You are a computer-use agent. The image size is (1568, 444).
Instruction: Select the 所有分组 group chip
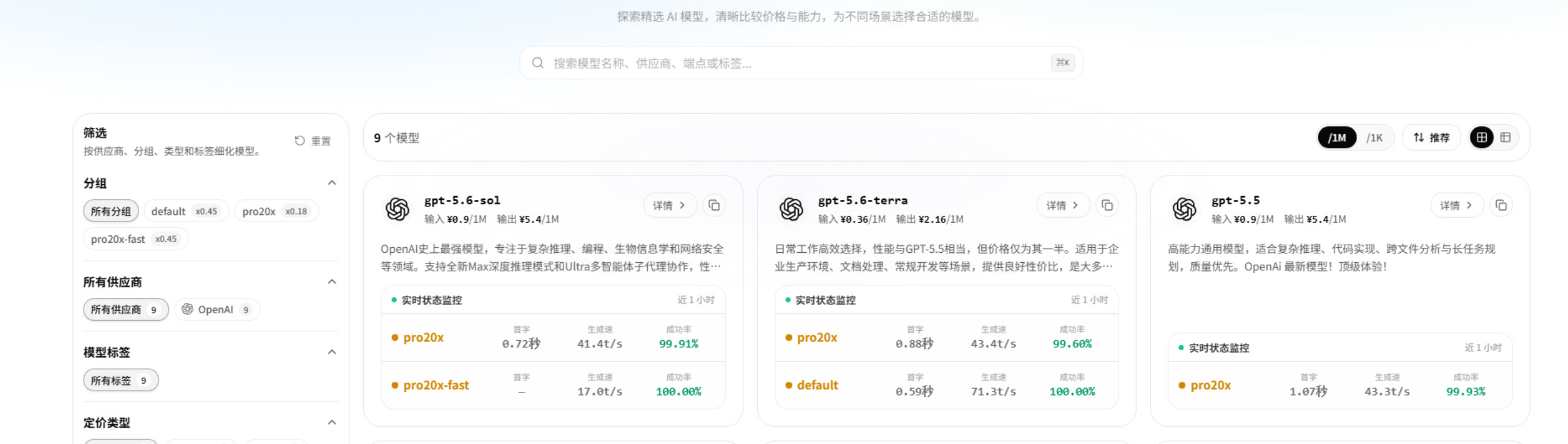click(111, 211)
